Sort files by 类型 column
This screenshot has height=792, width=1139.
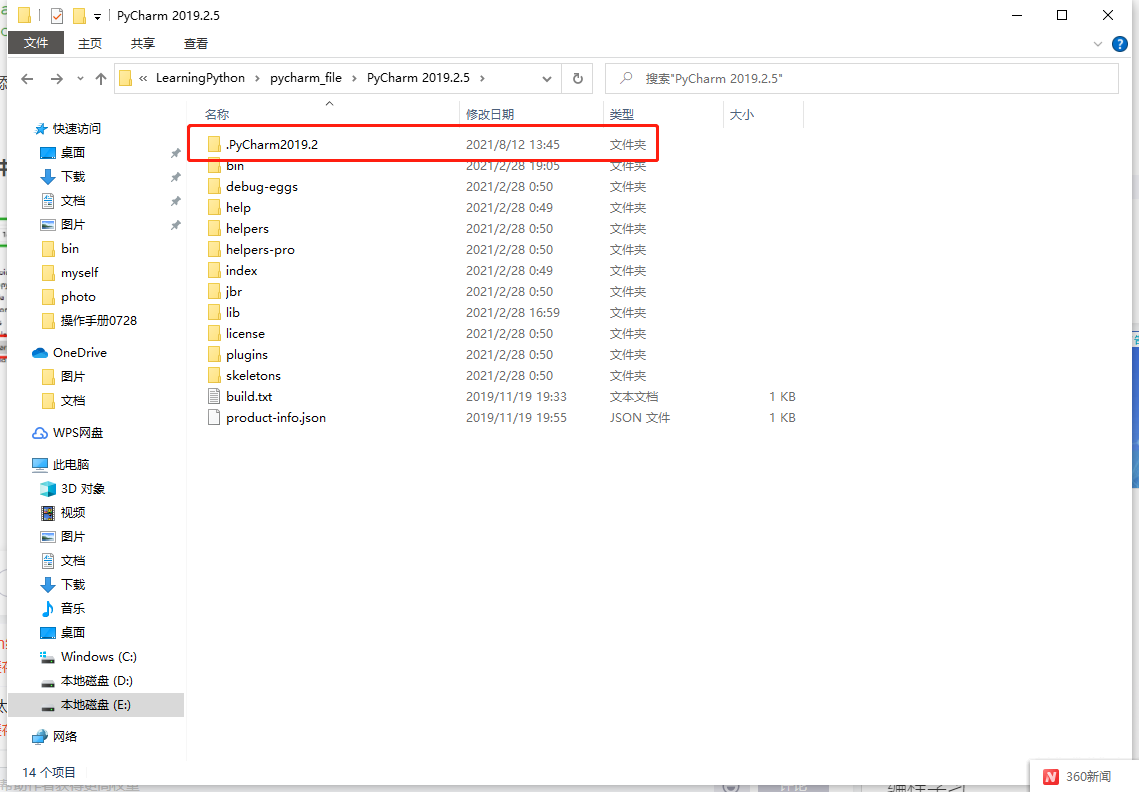(x=622, y=115)
